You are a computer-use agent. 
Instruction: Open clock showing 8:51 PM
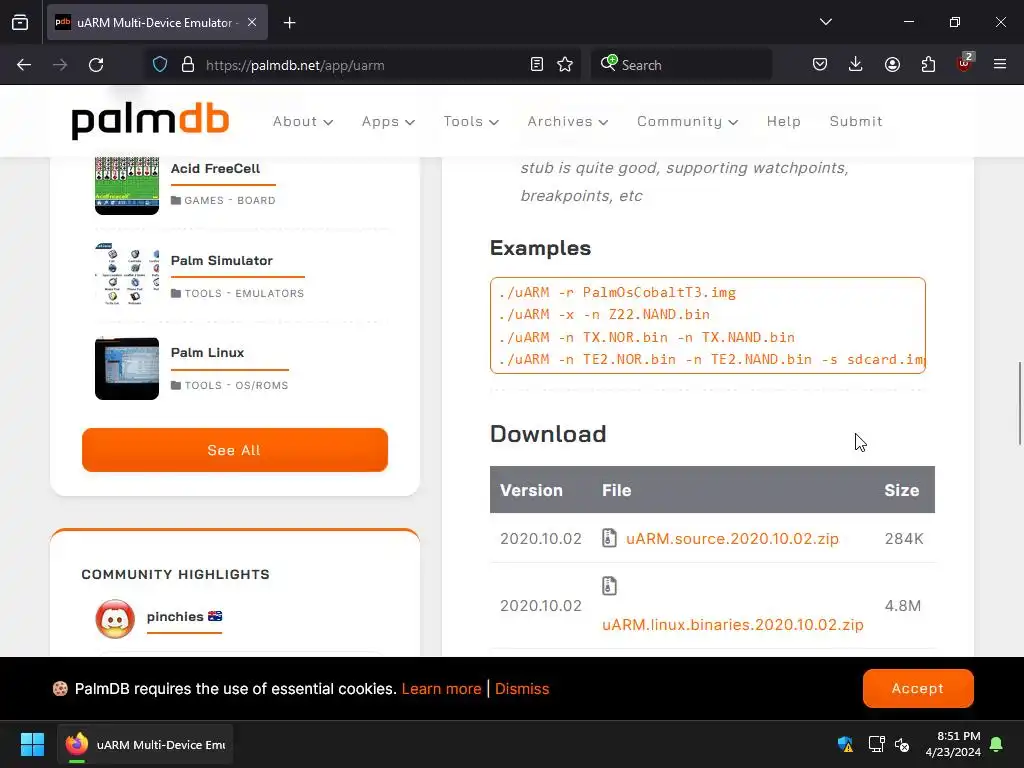pyautogui.click(x=953, y=744)
